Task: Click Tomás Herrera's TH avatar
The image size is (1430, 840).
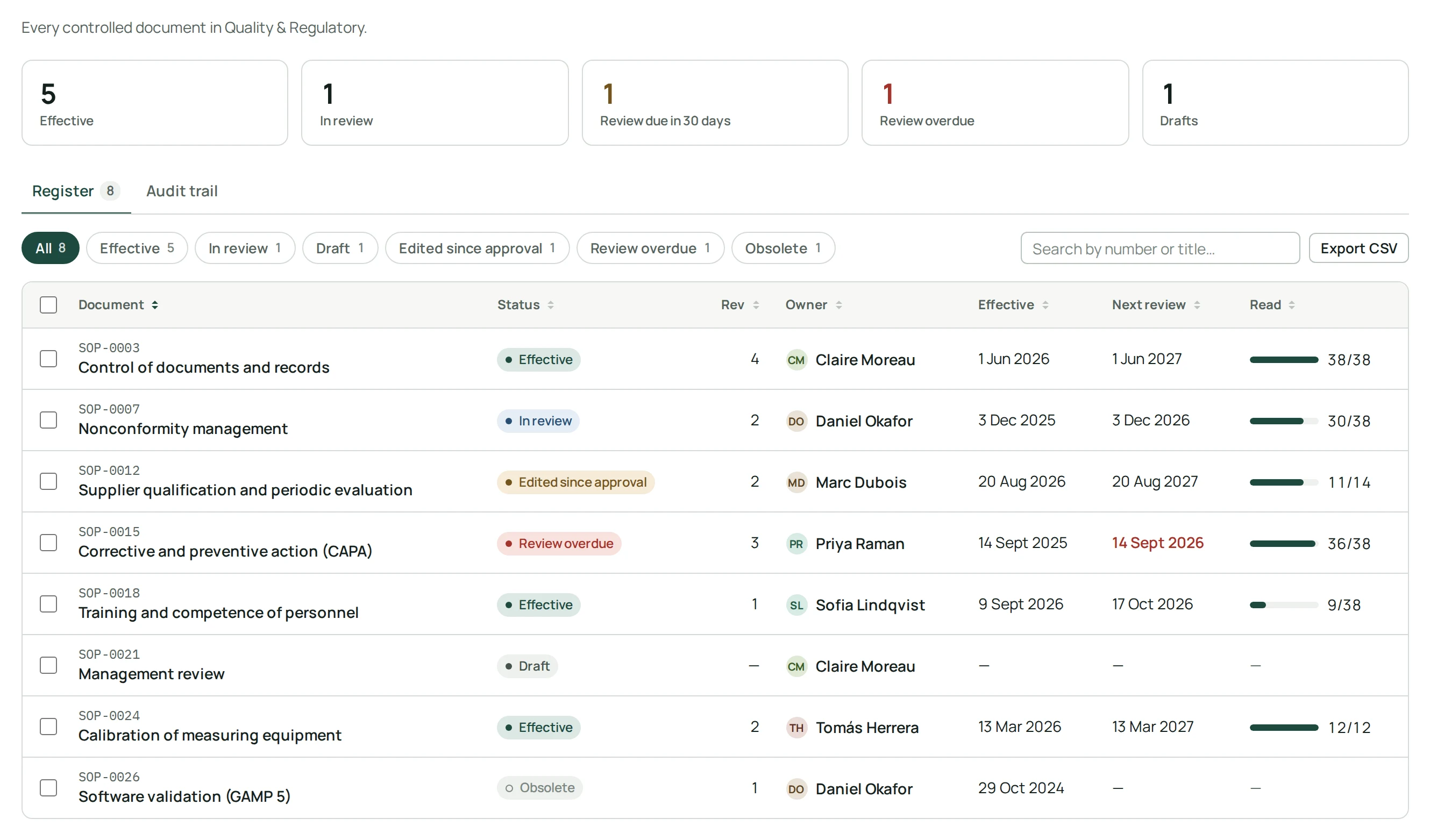Action: point(796,728)
